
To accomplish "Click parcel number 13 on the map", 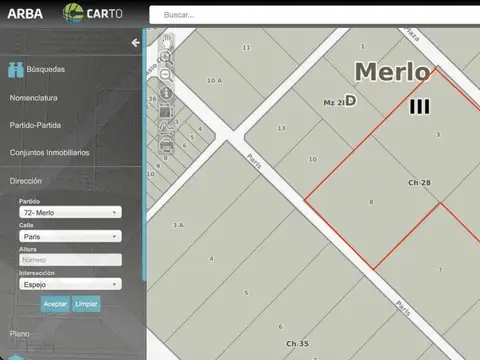I will point(281,128).
